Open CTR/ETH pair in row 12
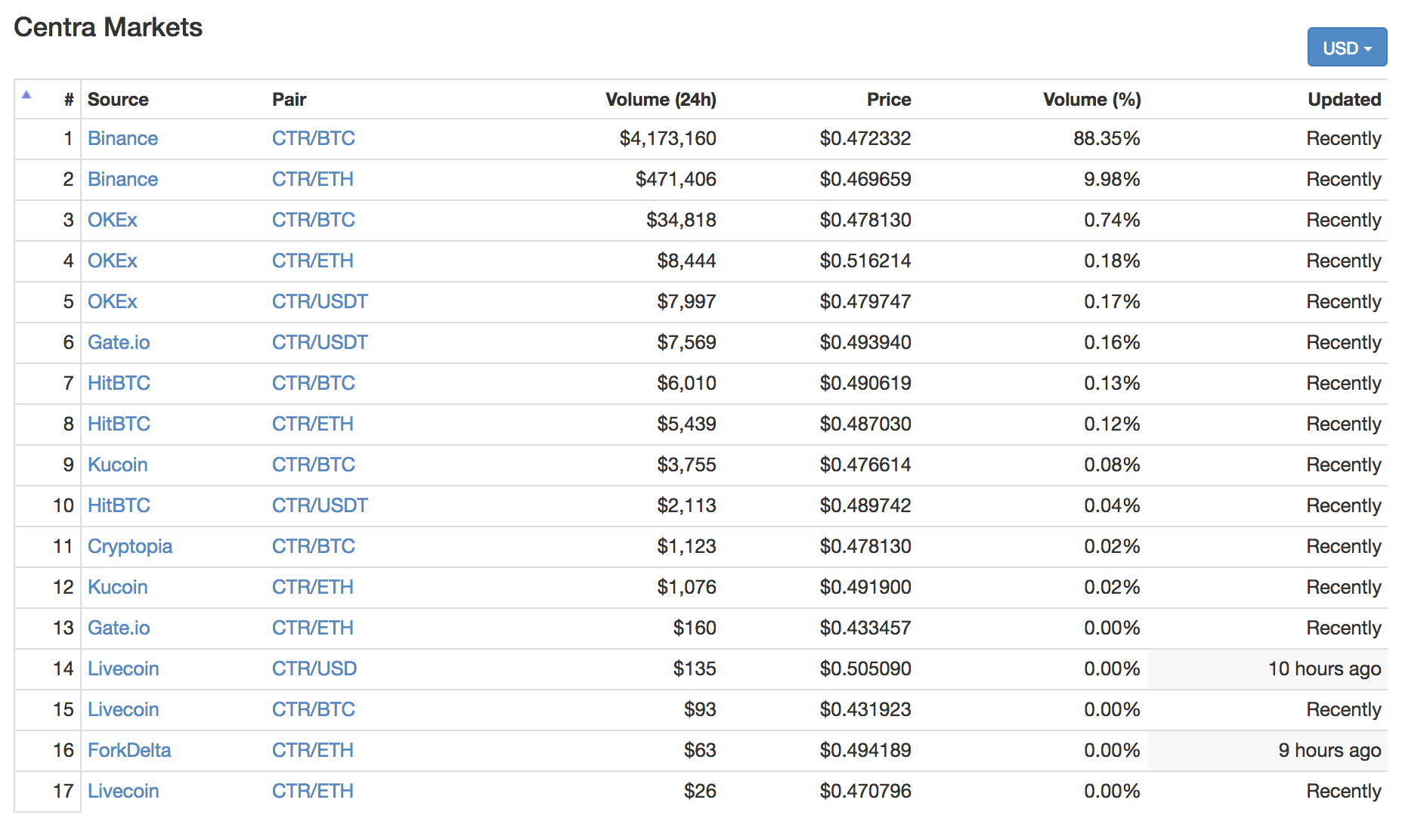 coord(312,587)
